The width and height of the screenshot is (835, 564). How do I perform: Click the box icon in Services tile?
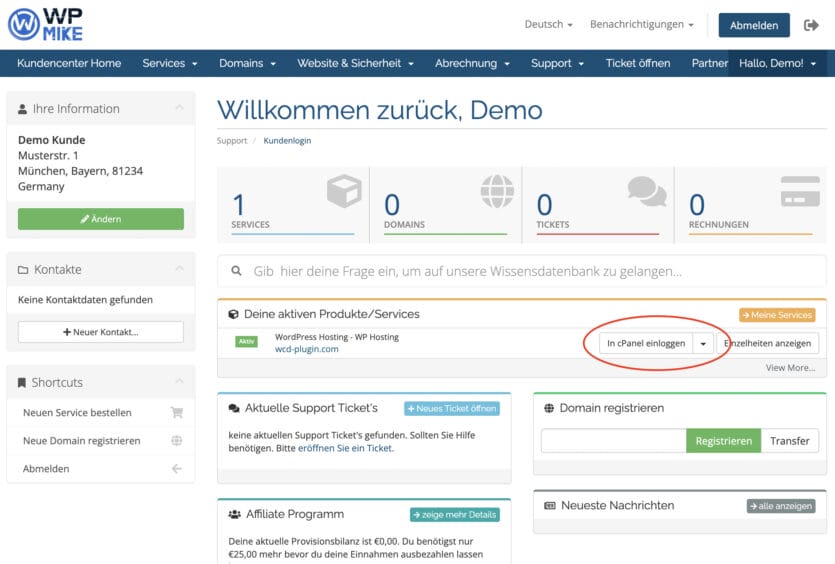tap(344, 190)
